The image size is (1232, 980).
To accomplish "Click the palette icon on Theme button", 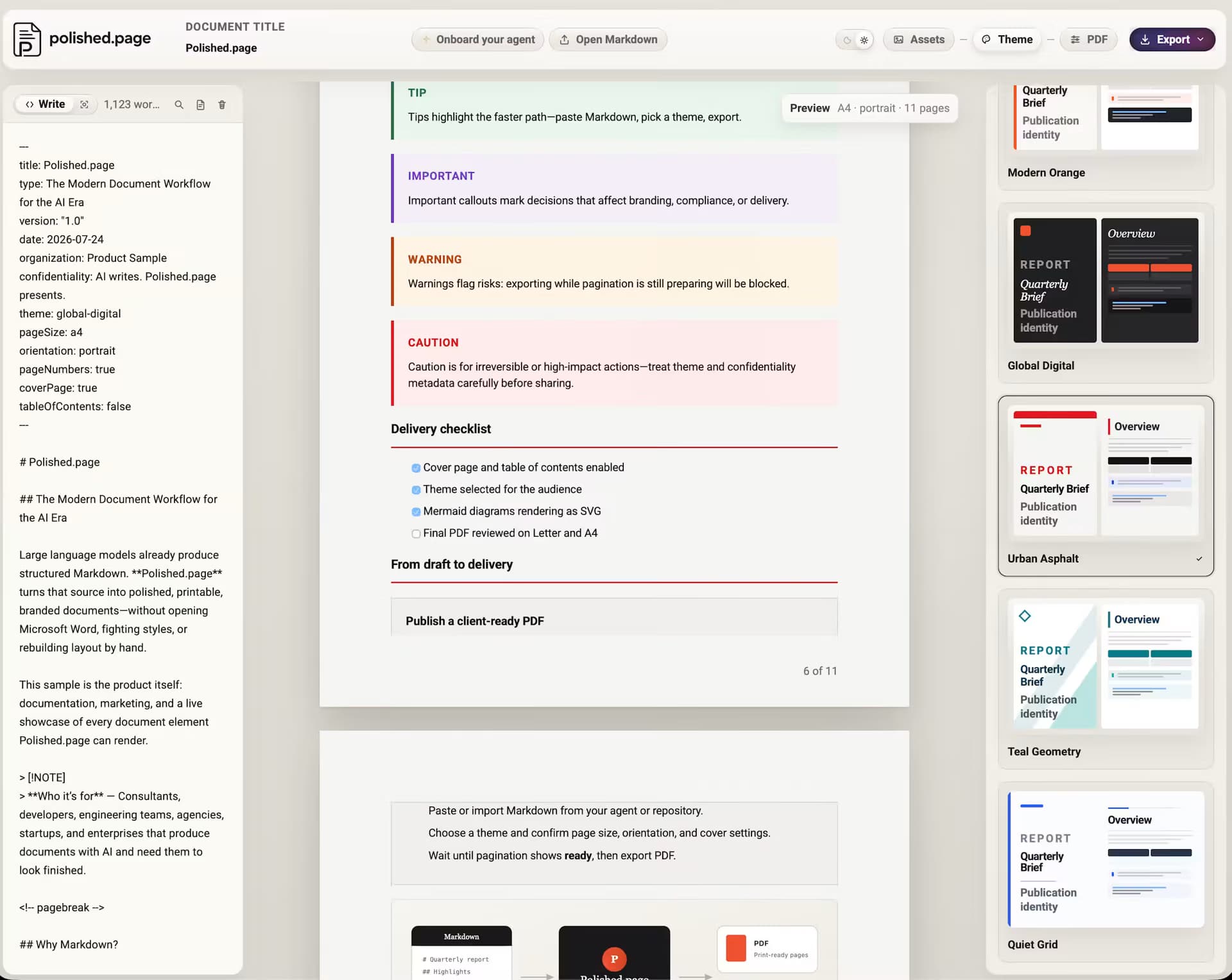I will click(986, 40).
